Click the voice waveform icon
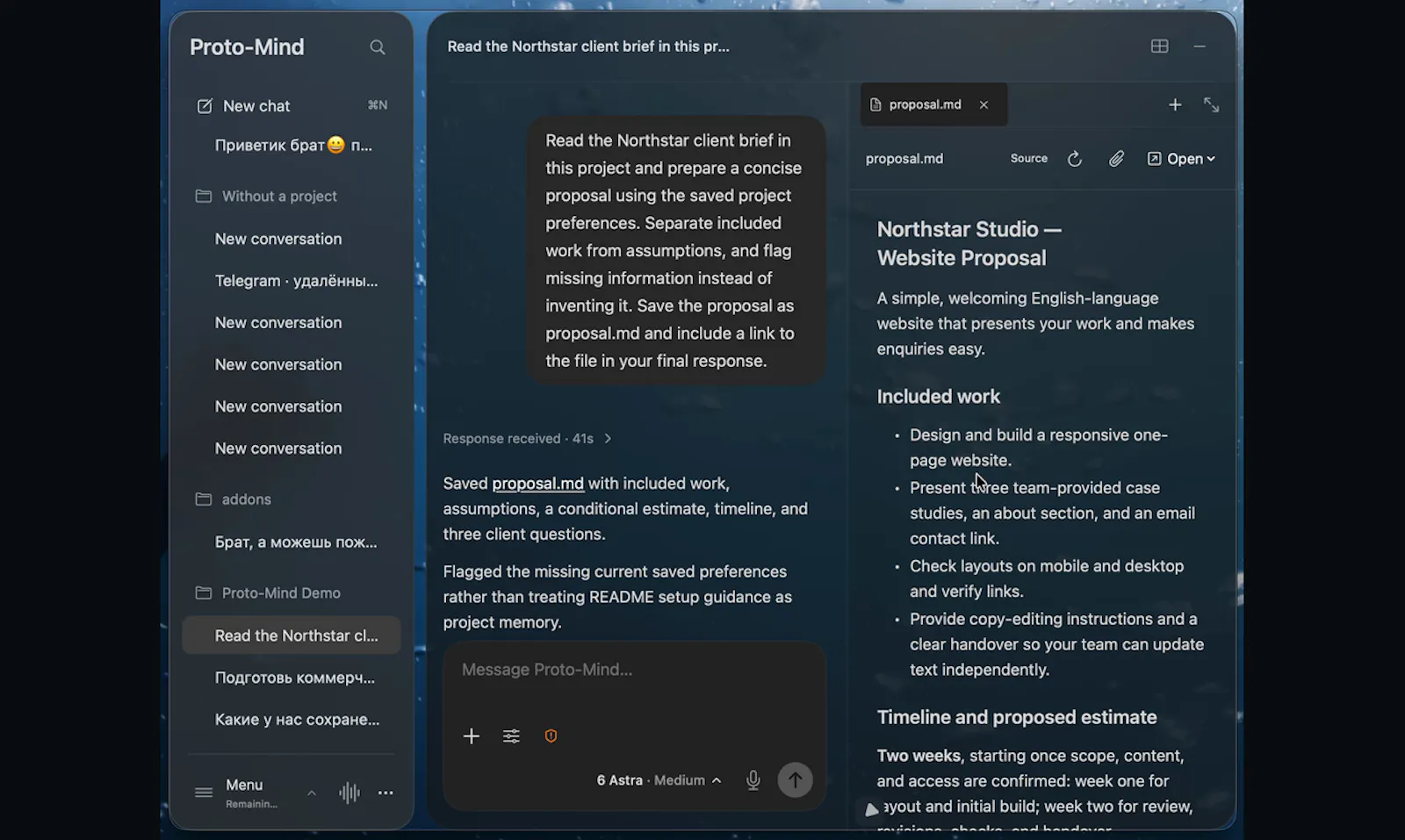1405x840 pixels. click(x=349, y=793)
